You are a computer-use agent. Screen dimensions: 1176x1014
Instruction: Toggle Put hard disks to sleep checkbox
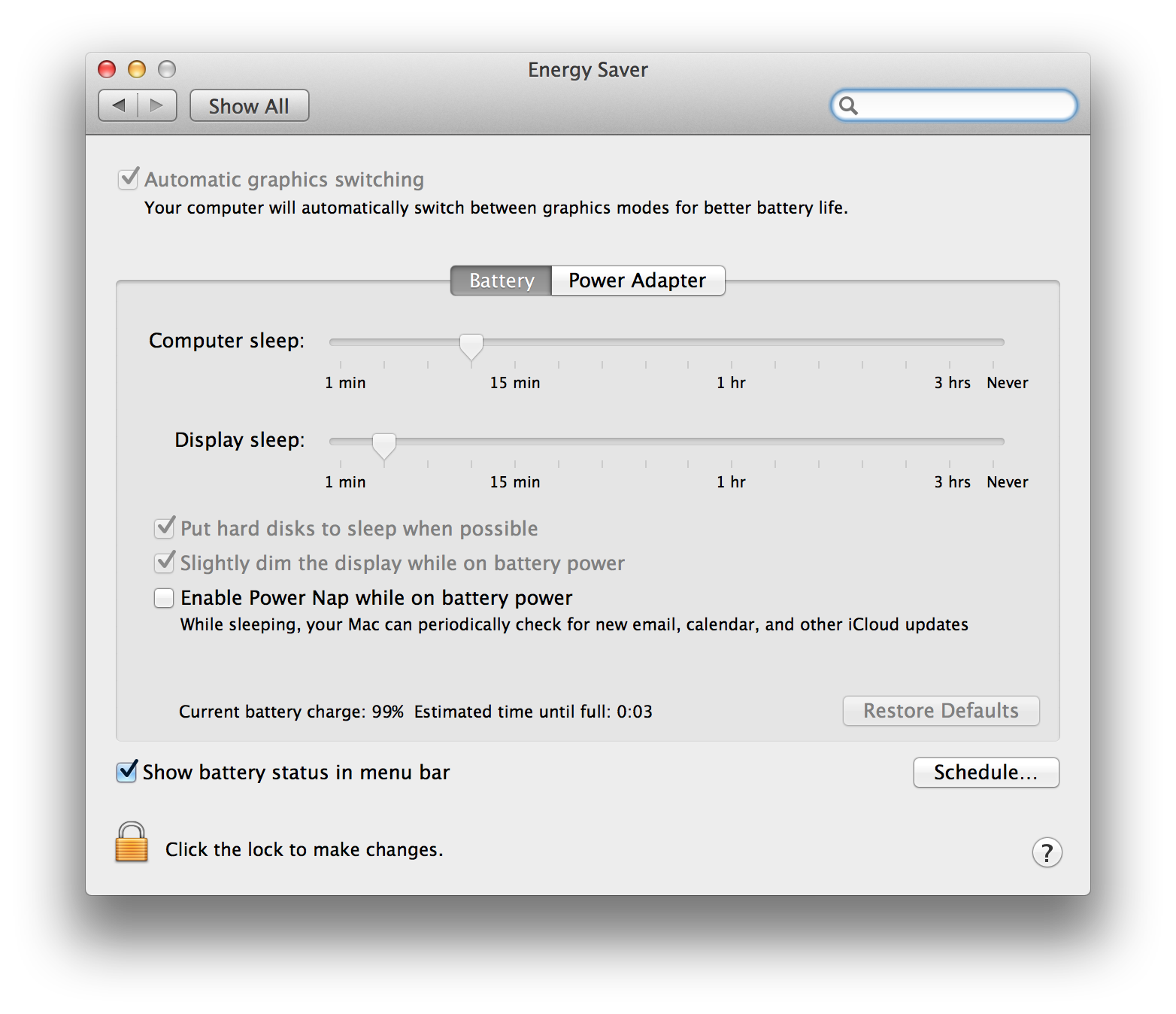pos(164,528)
